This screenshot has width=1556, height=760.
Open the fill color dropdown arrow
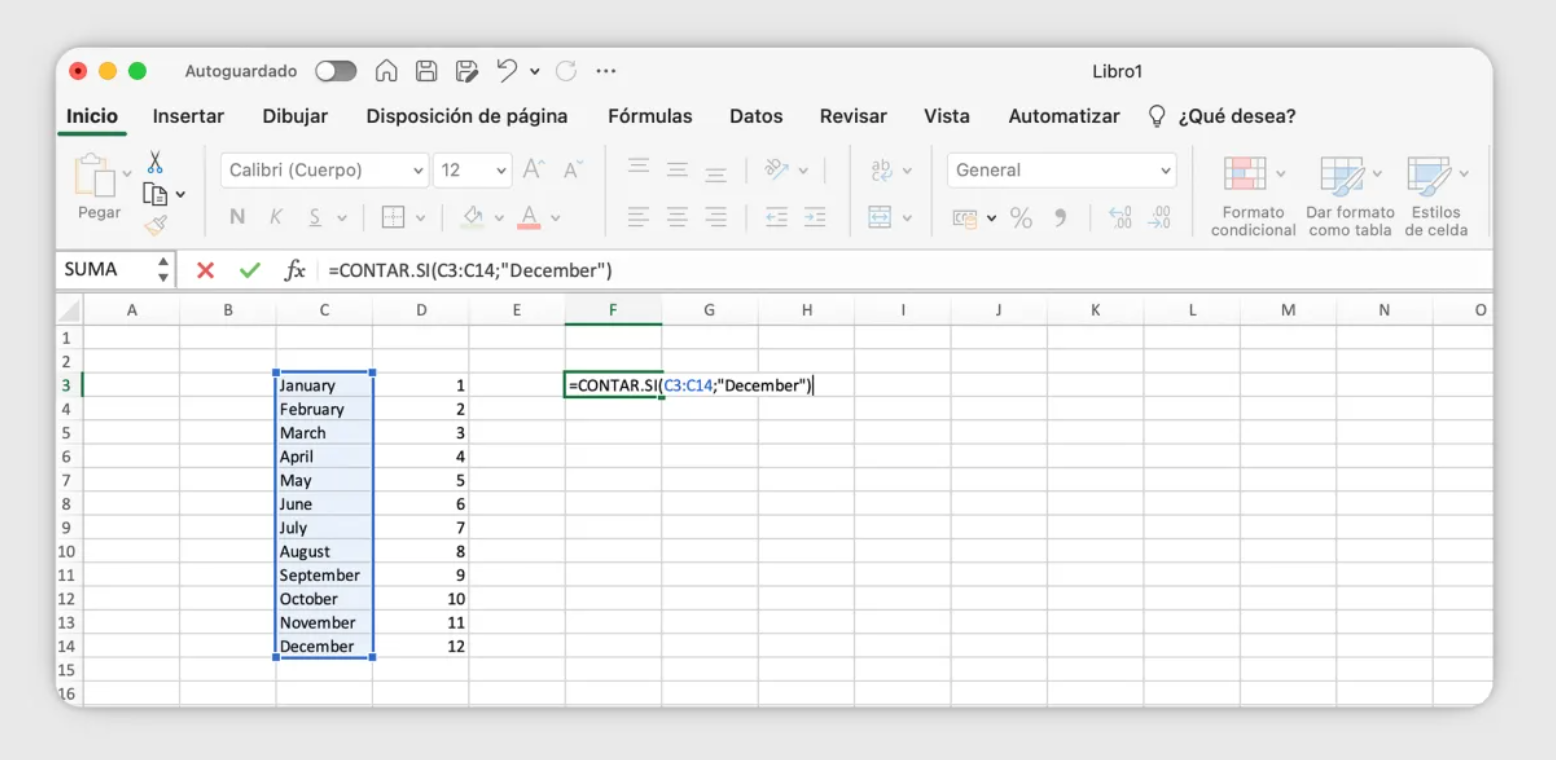[x=499, y=217]
